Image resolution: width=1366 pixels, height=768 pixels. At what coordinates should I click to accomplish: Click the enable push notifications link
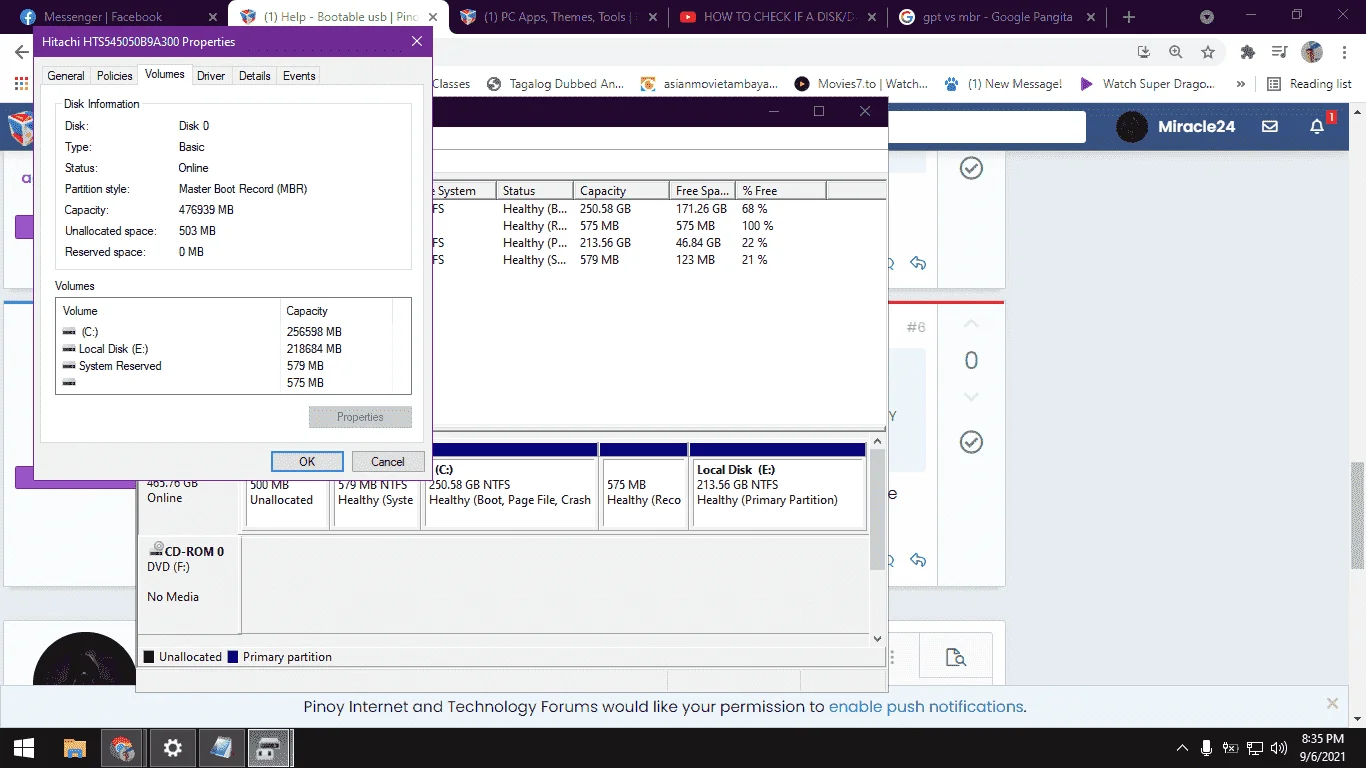click(x=926, y=707)
